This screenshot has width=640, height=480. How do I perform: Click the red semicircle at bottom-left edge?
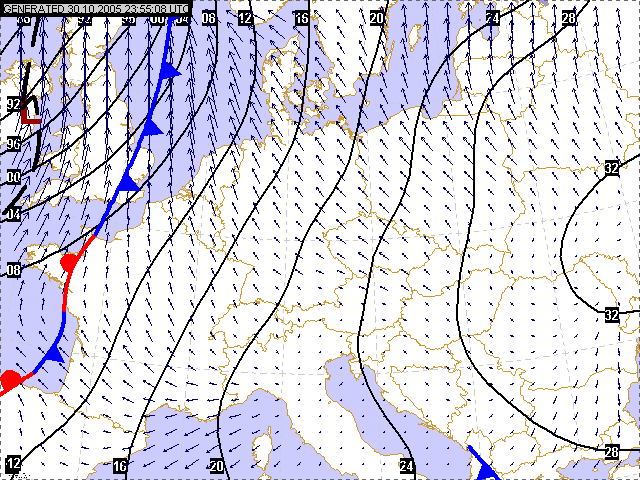click(x=10, y=380)
